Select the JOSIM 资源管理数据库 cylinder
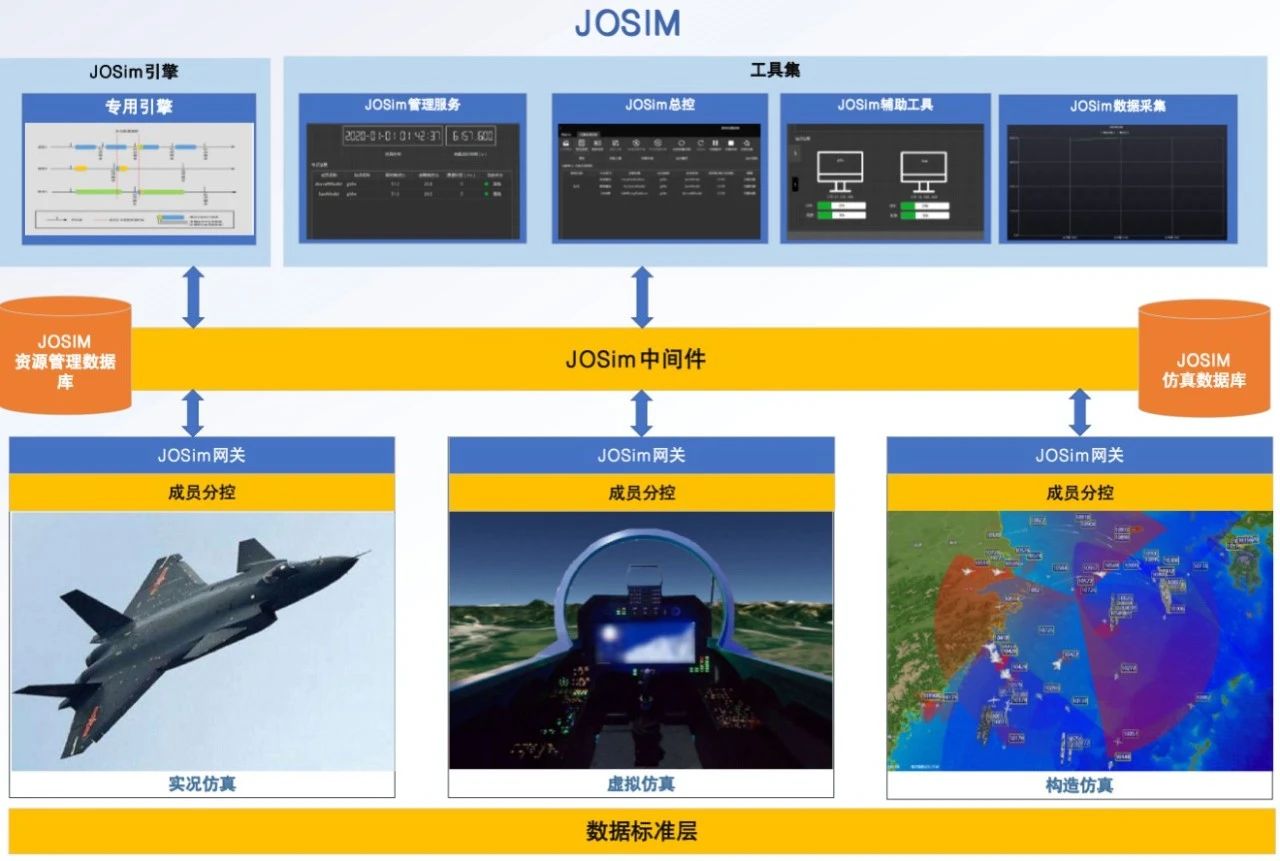The height and width of the screenshot is (861, 1280). pos(65,357)
